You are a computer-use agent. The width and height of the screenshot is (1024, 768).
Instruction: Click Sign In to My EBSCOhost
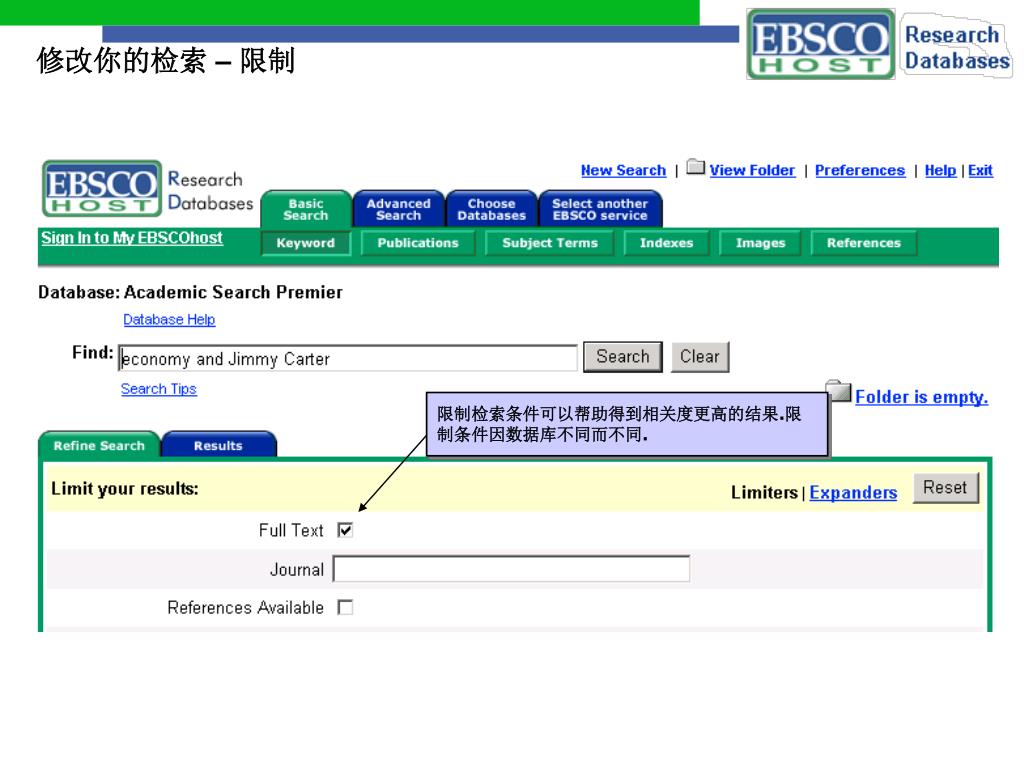132,238
